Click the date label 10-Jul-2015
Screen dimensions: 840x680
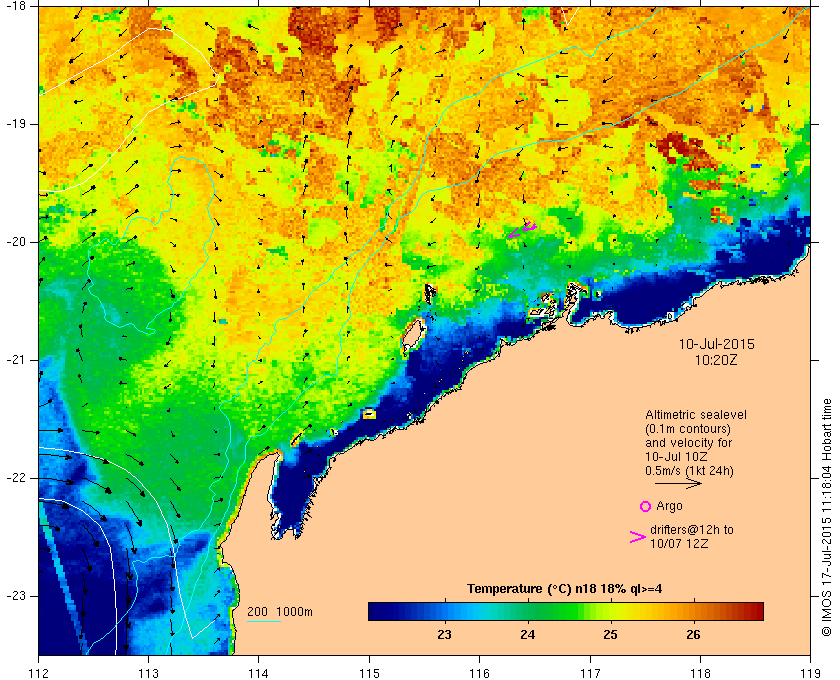point(716,344)
